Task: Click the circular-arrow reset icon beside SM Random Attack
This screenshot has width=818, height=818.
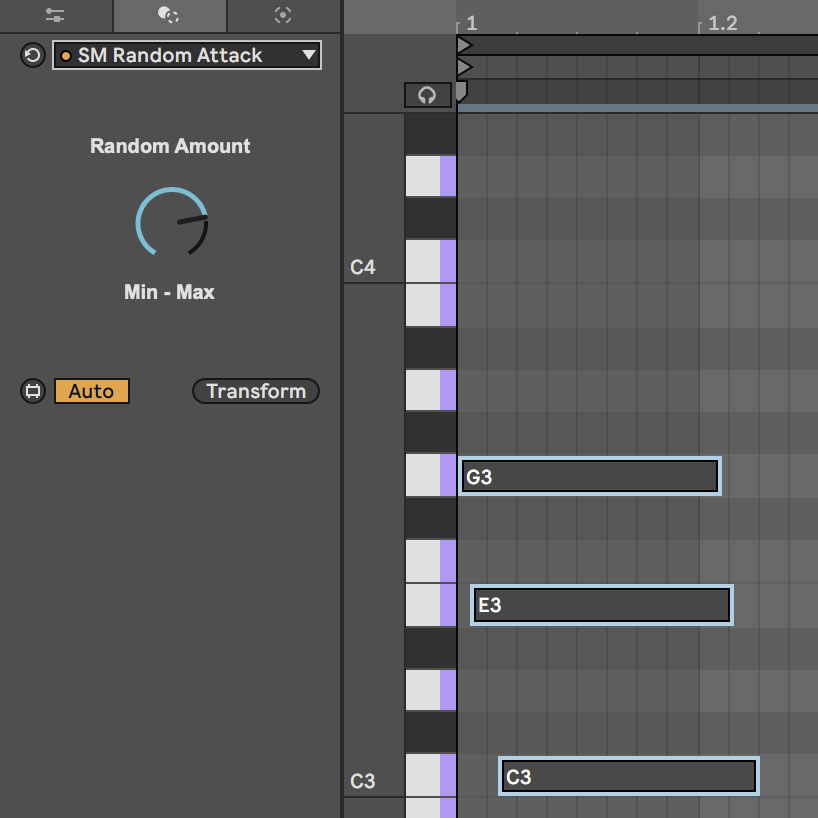Action: (x=33, y=55)
